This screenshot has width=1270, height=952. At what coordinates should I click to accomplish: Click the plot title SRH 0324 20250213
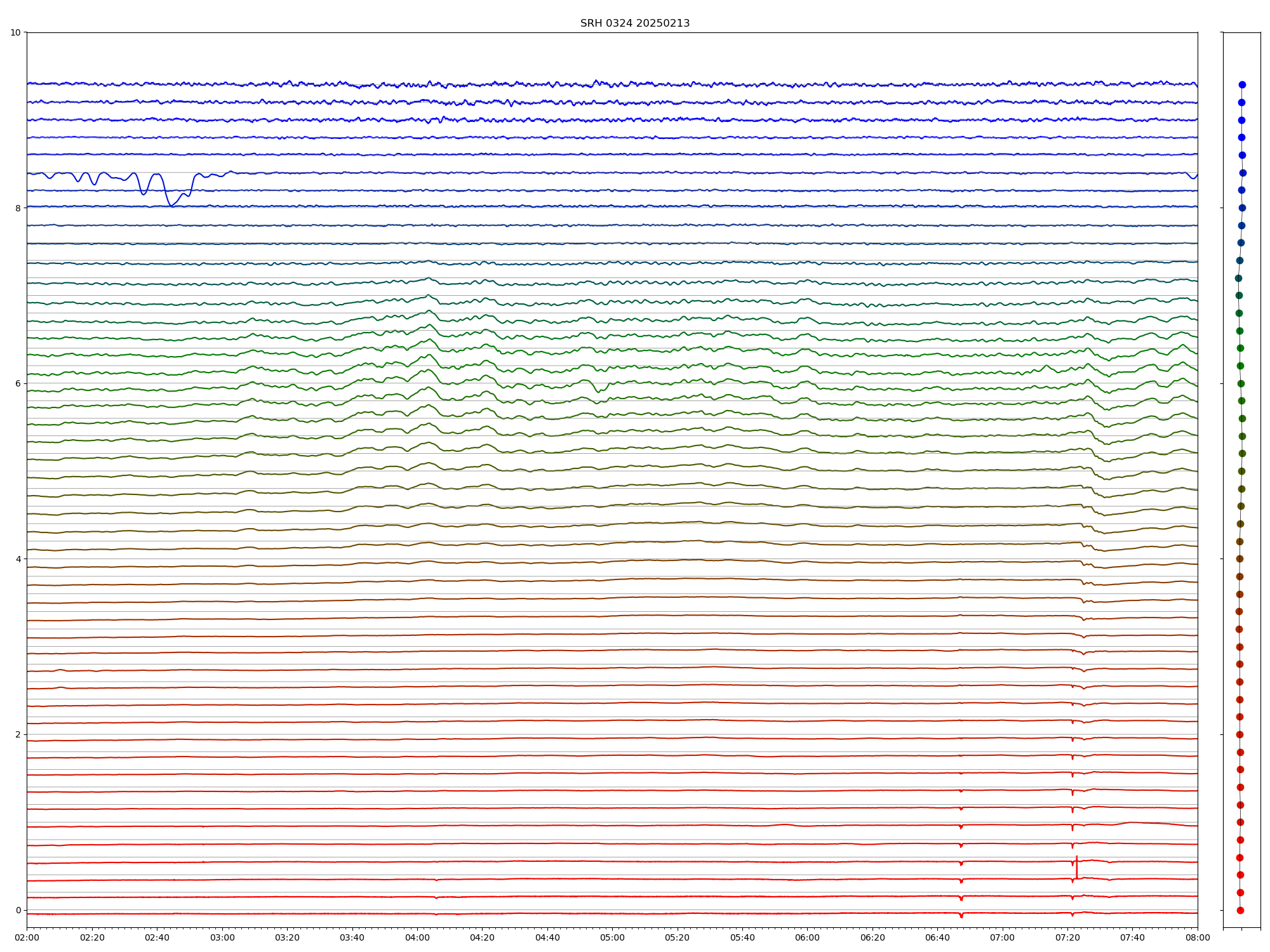[634, 23]
